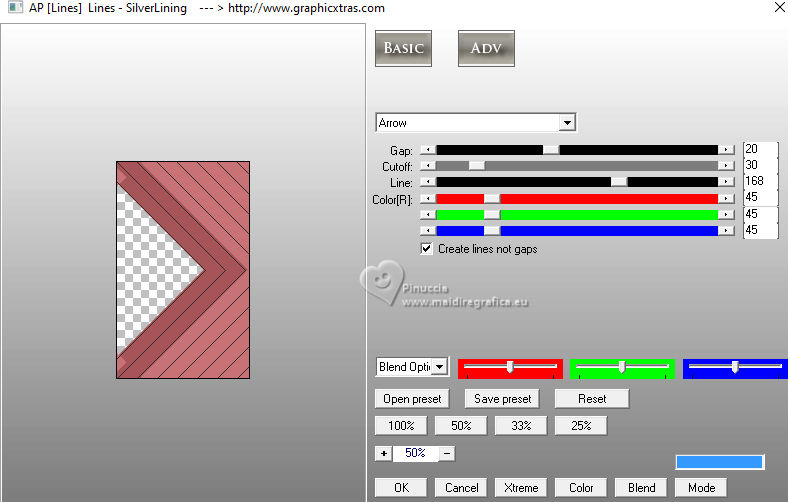
Task: Switch to the Basic tab
Action: tap(403, 48)
